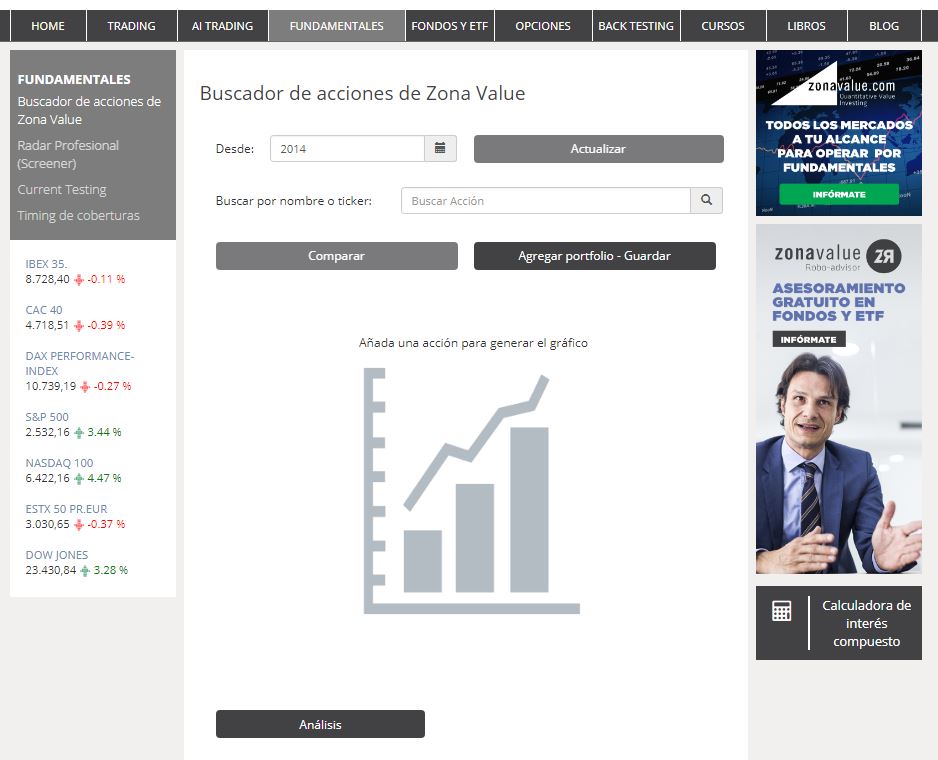Image resolution: width=938 pixels, height=760 pixels.
Task: Click the S&P 500 green up arrow
Action: (x=79, y=433)
